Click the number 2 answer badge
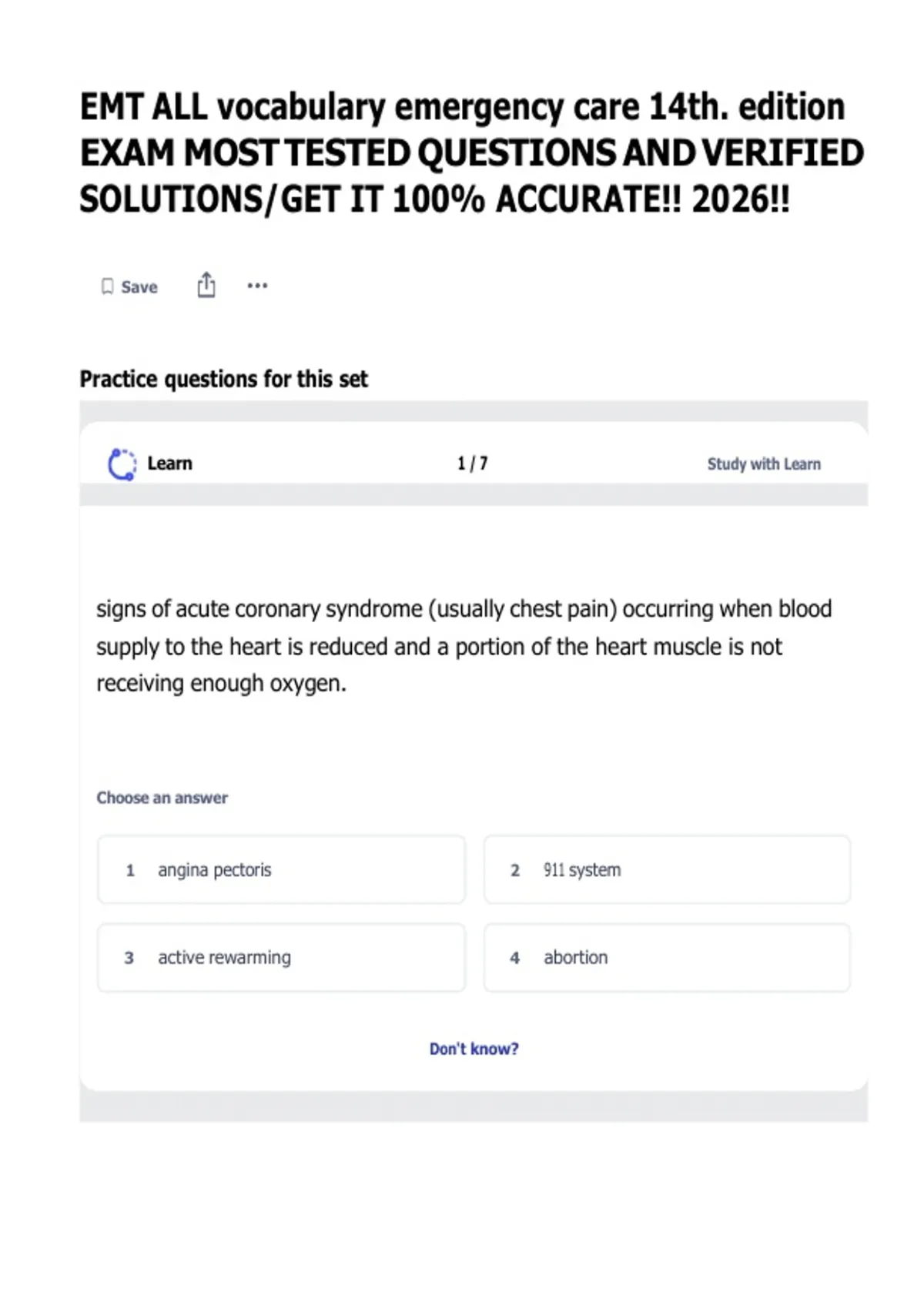 pyautogui.click(x=515, y=870)
